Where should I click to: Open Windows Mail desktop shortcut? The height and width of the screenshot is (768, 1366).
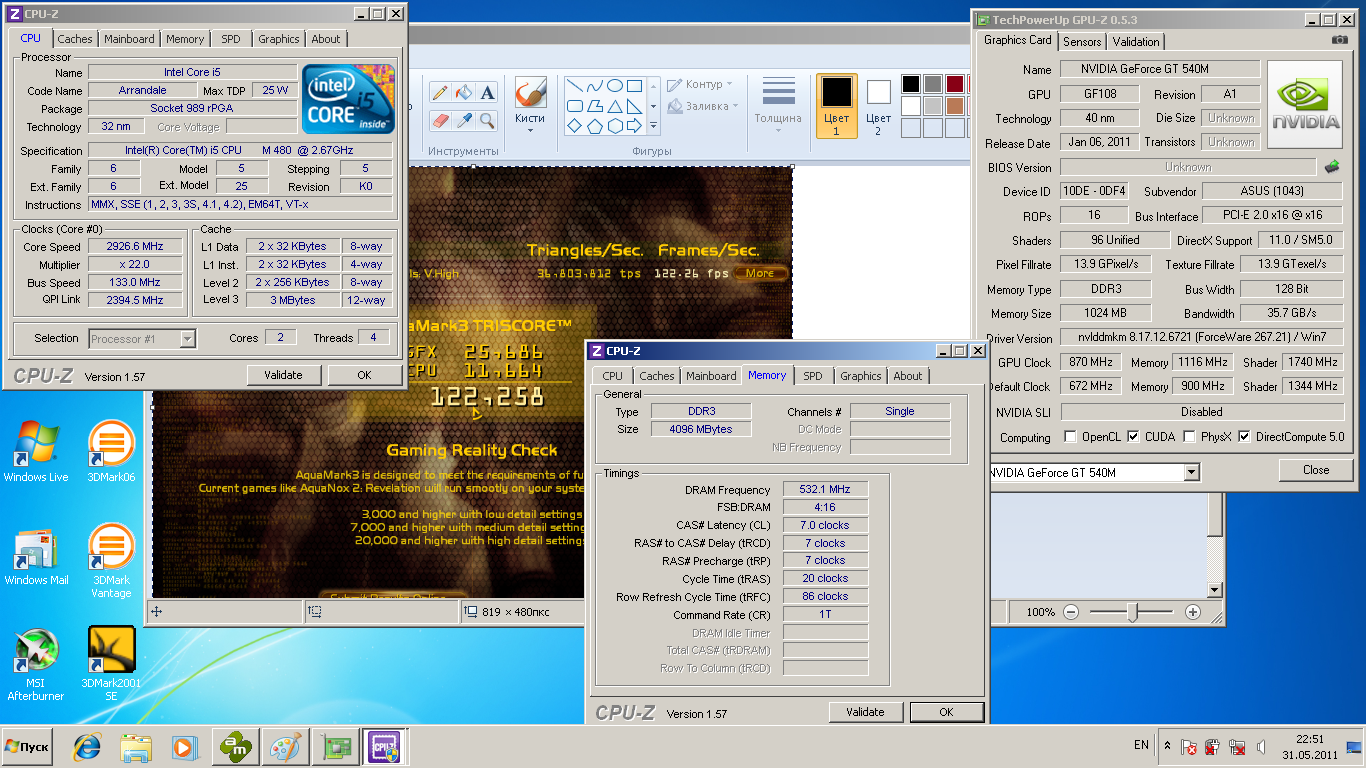36,555
